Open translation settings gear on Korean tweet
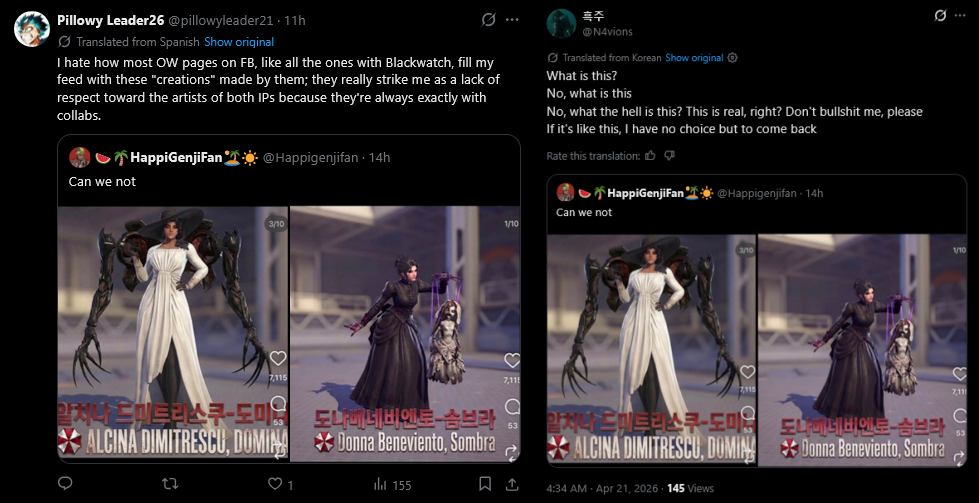Image resolution: width=979 pixels, height=503 pixels. 733,57
